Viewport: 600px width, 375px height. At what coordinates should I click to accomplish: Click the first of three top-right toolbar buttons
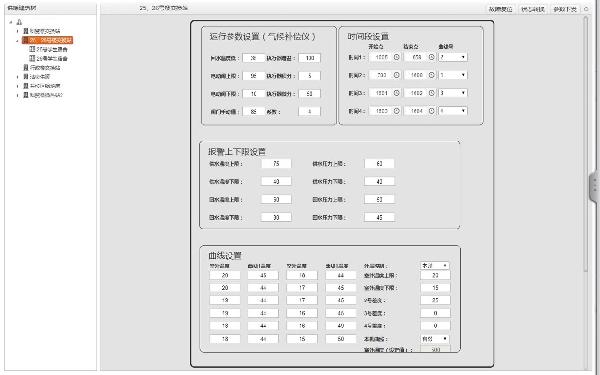click(501, 9)
